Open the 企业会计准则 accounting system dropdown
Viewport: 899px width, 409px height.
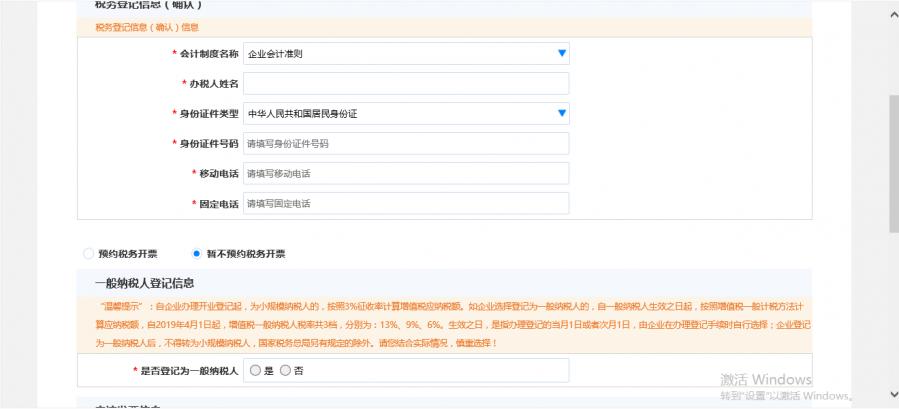pyautogui.click(x=400, y=53)
